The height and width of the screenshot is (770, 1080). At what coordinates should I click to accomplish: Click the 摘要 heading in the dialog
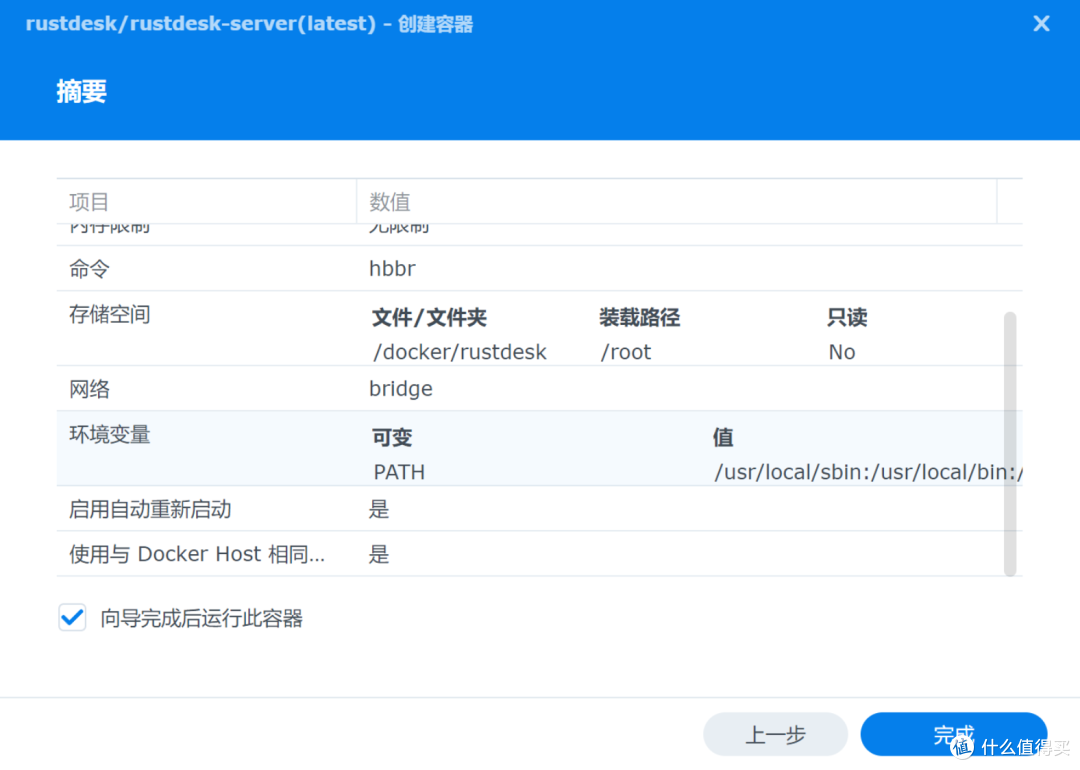81,91
